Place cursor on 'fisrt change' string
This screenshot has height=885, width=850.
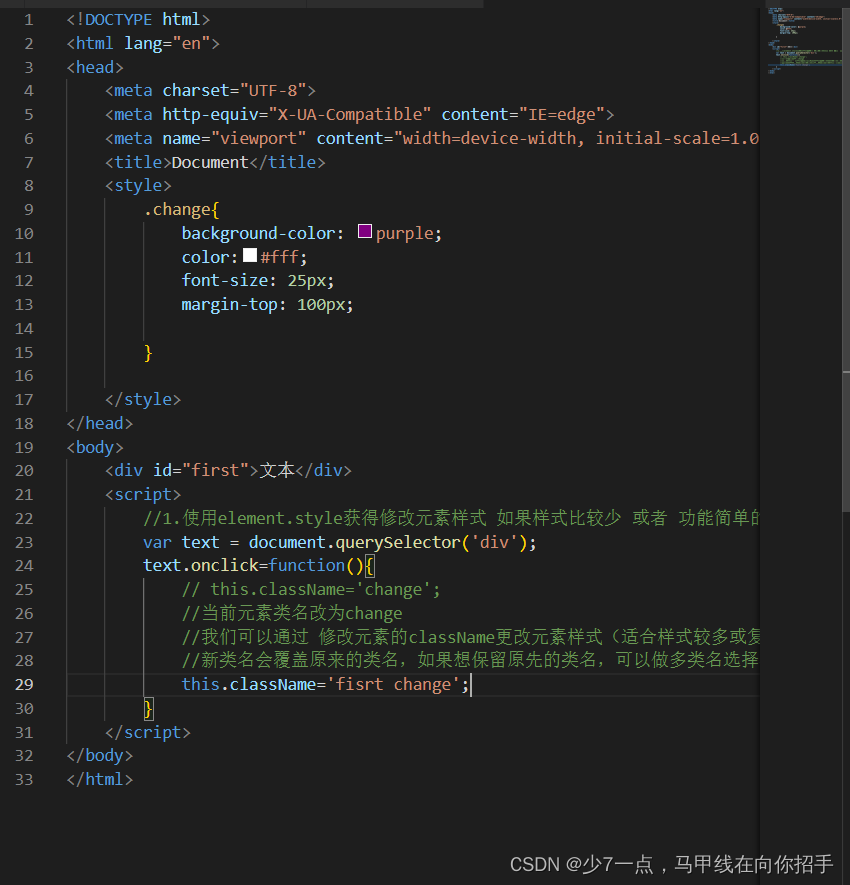click(x=393, y=685)
